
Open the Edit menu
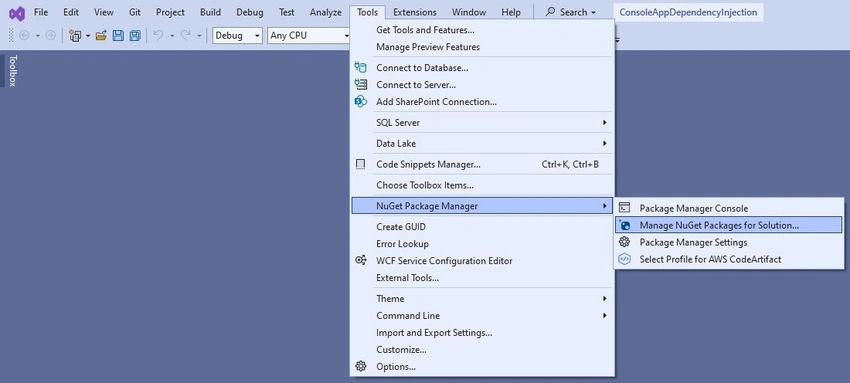(x=71, y=12)
